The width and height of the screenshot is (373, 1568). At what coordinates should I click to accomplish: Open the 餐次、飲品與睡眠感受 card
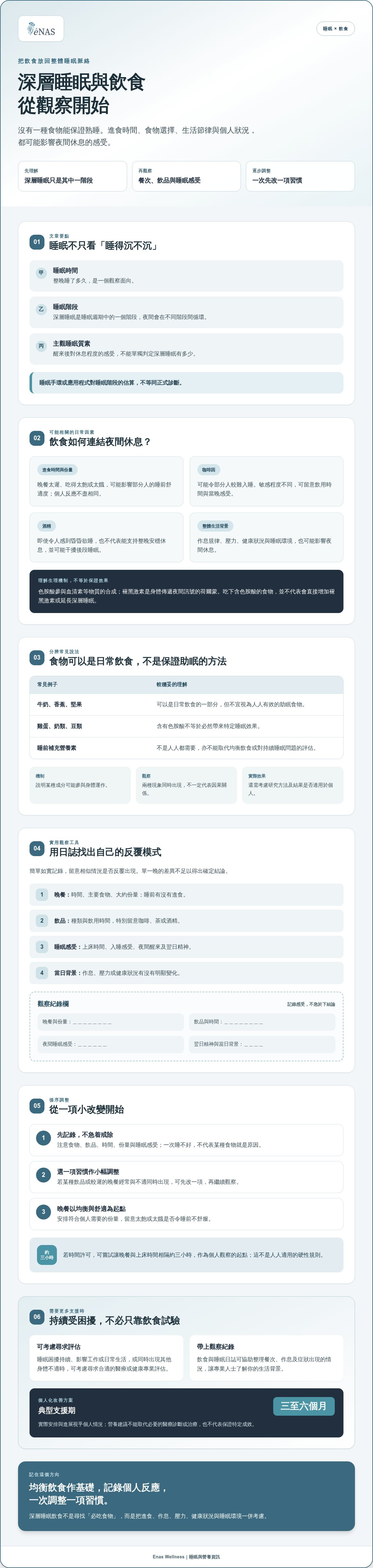pos(186,177)
